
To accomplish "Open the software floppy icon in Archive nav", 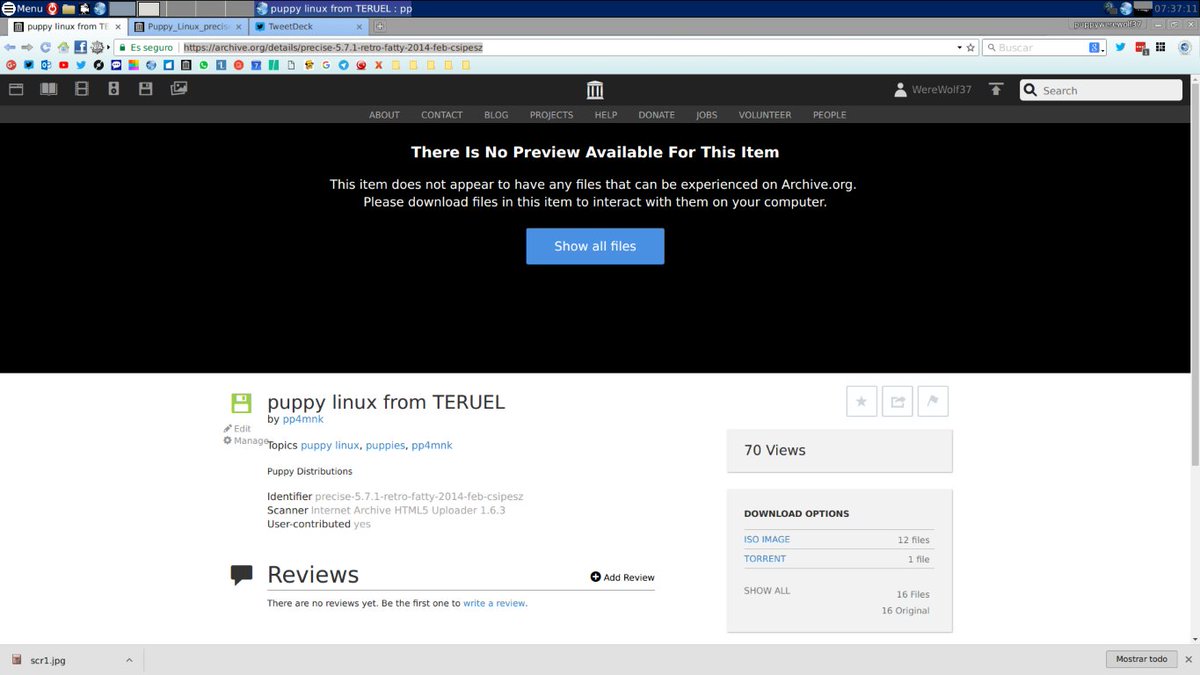I will point(146,89).
